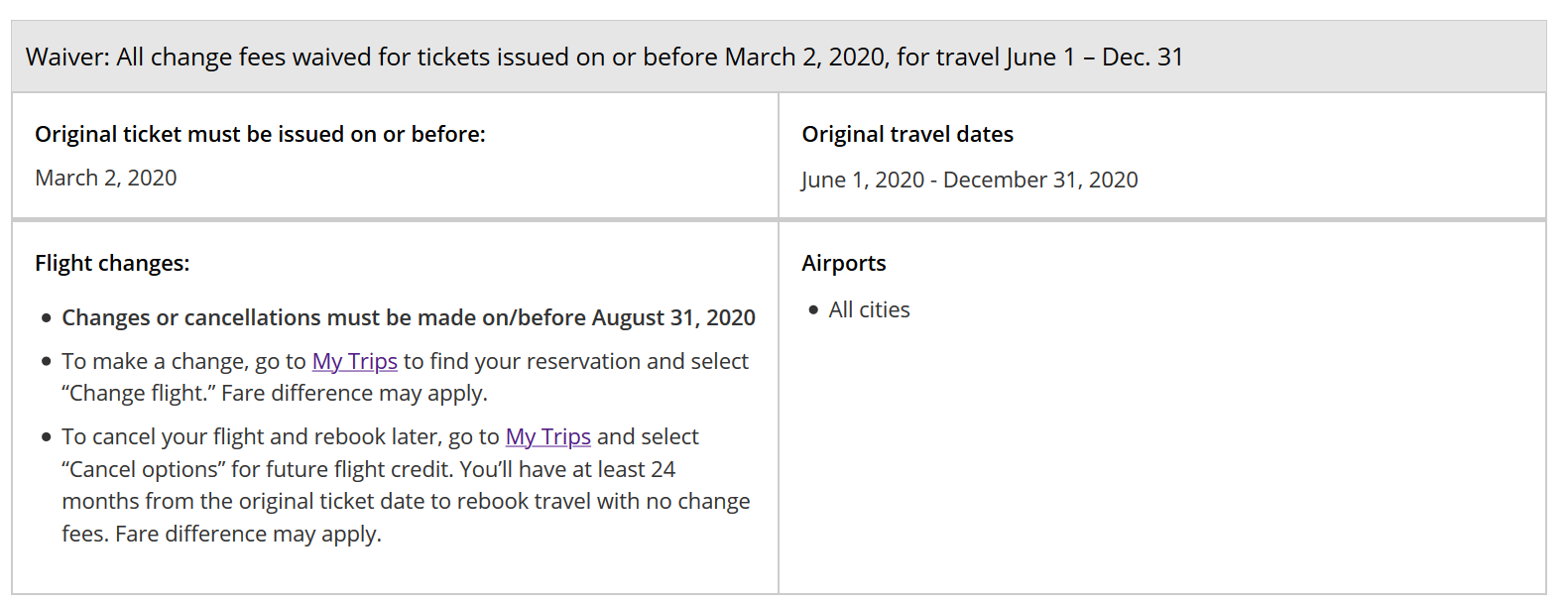Image resolution: width=1568 pixels, height=605 pixels.
Task: Select the "Flight changes:" heading
Action: [x=112, y=264]
